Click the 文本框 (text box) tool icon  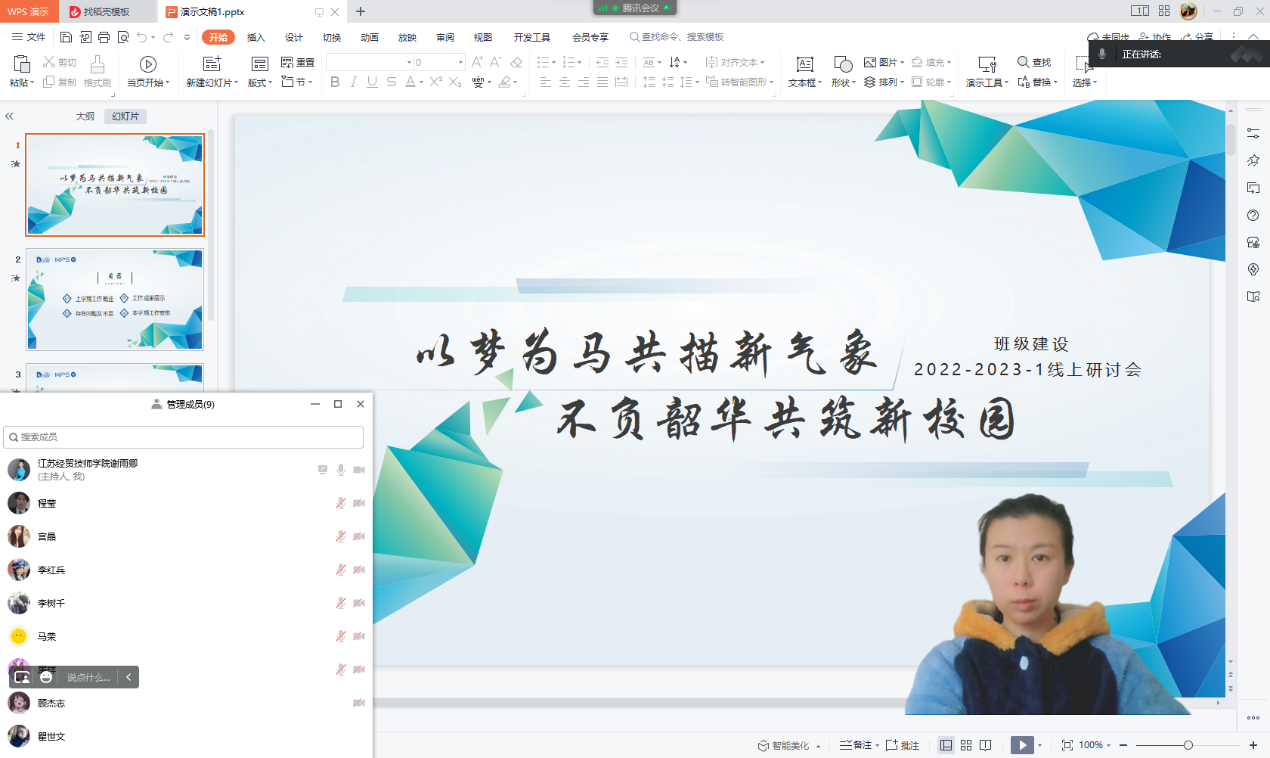point(804,64)
